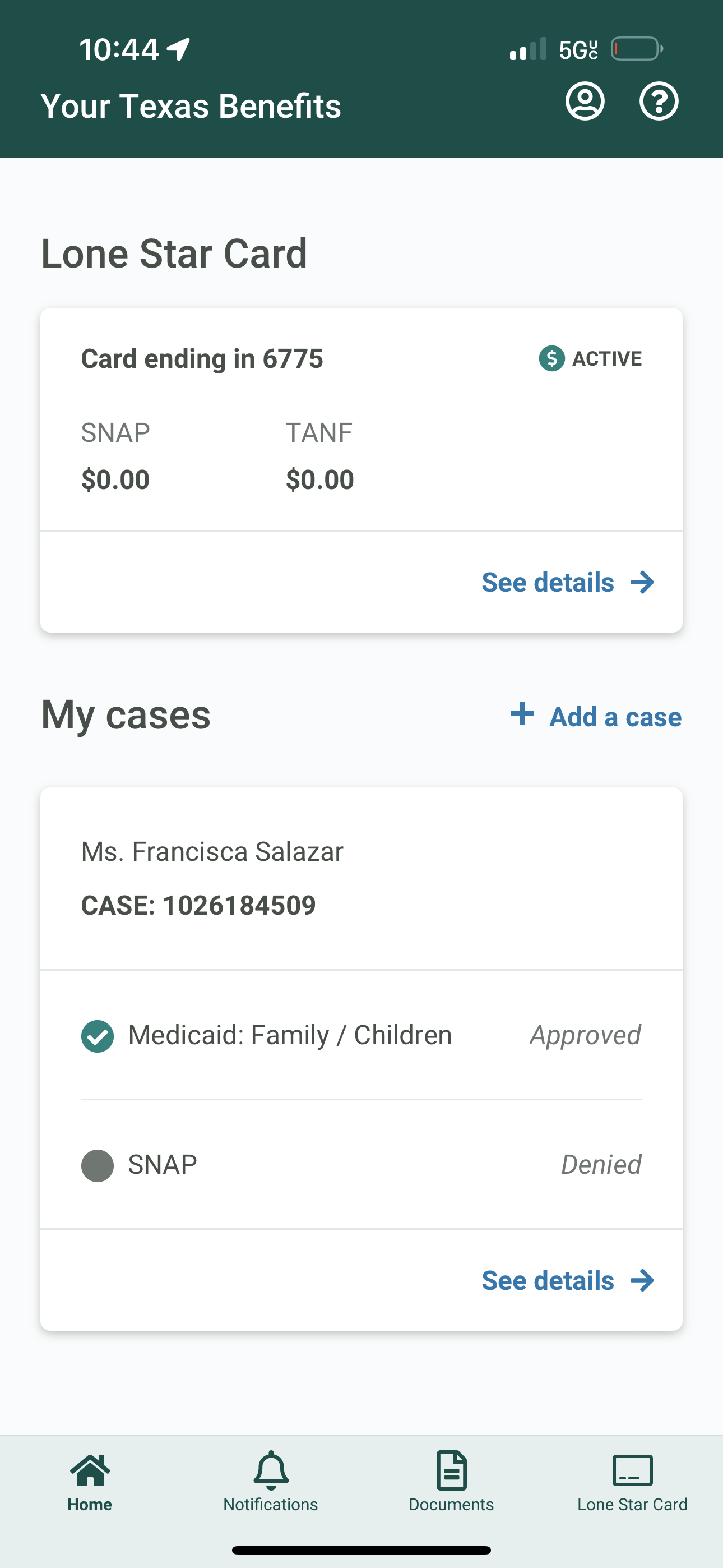Switch to the Notifications tab label
The width and height of the screenshot is (723, 1568).
click(x=270, y=1504)
